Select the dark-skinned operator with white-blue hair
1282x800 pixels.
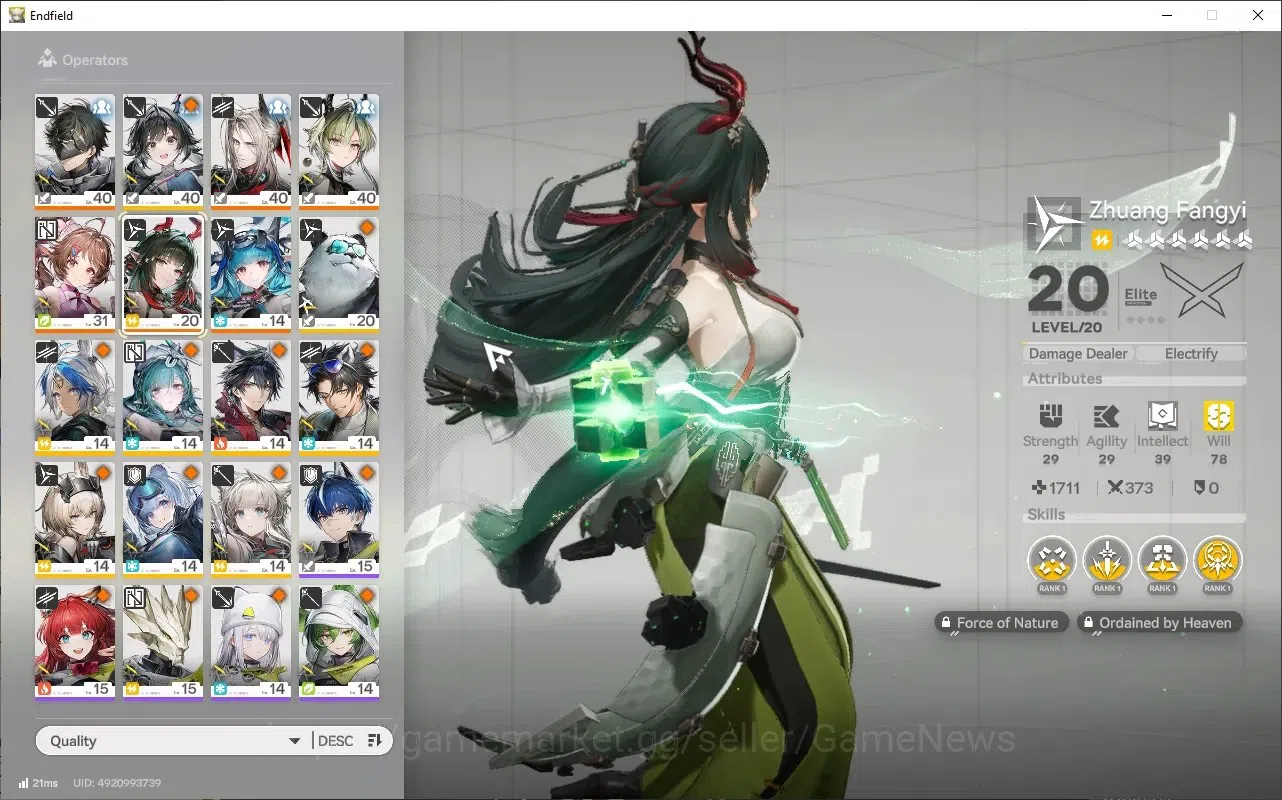pyautogui.click(x=75, y=398)
